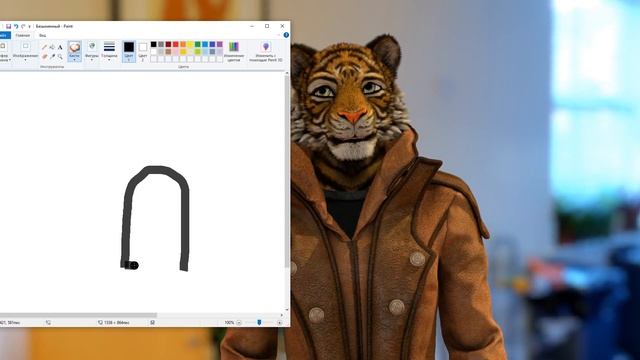Select the Eraser tool
The width and height of the screenshot is (640, 360).
click(44, 56)
